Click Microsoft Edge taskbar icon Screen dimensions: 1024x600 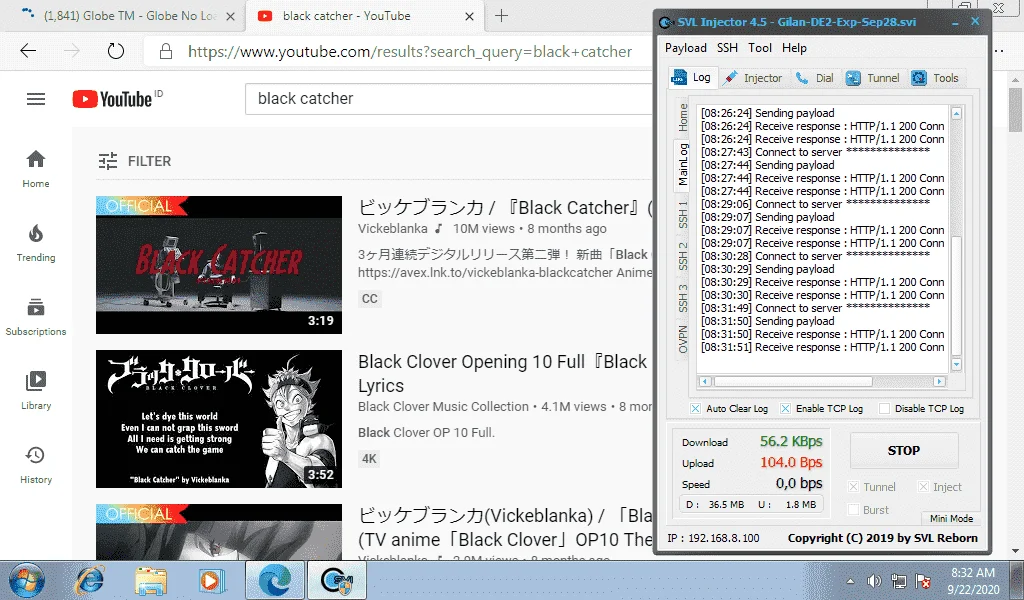pyautogui.click(x=274, y=580)
